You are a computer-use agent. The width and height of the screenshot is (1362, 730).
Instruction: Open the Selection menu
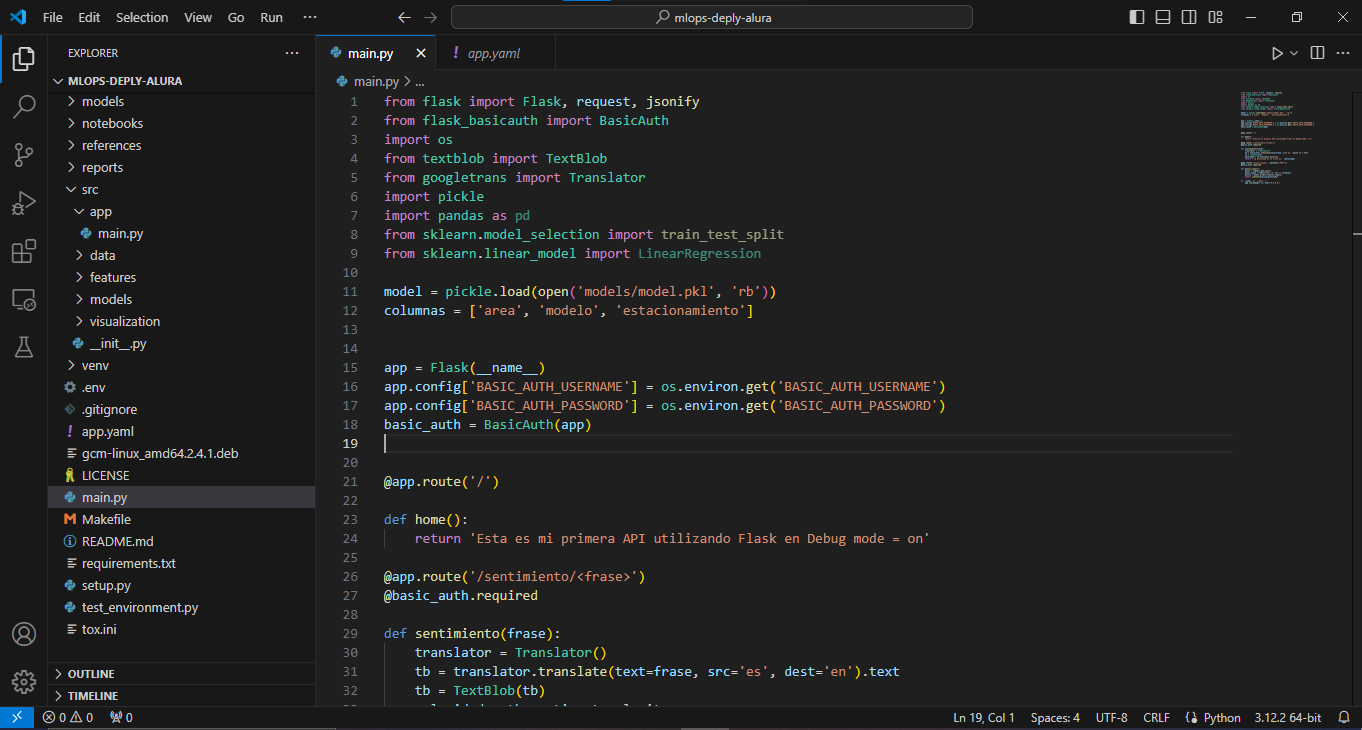pyautogui.click(x=142, y=17)
